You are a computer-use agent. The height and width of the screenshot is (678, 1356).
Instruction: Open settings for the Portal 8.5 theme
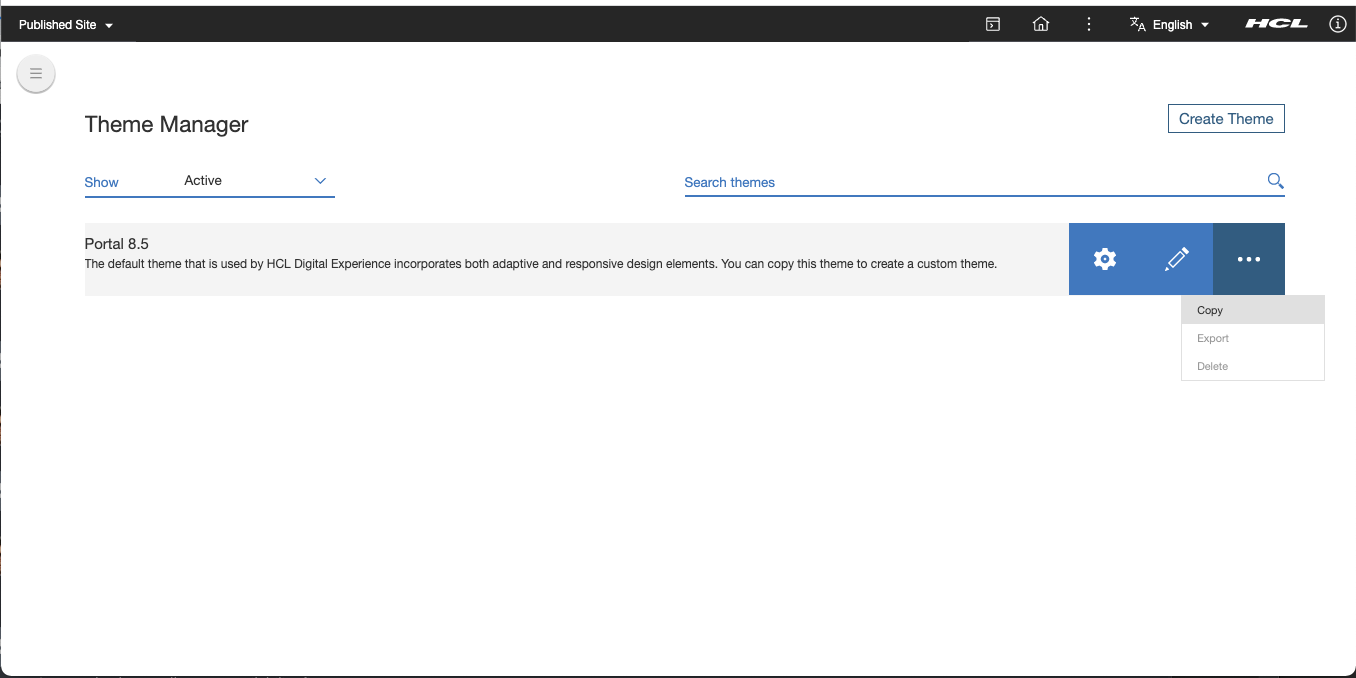coord(1104,258)
